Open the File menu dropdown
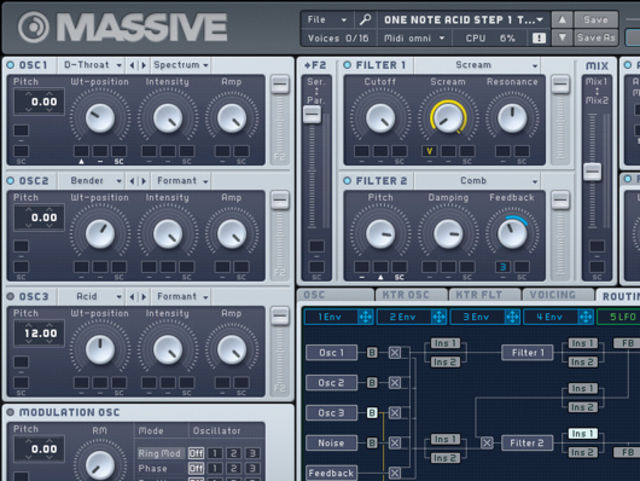 tap(327, 20)
